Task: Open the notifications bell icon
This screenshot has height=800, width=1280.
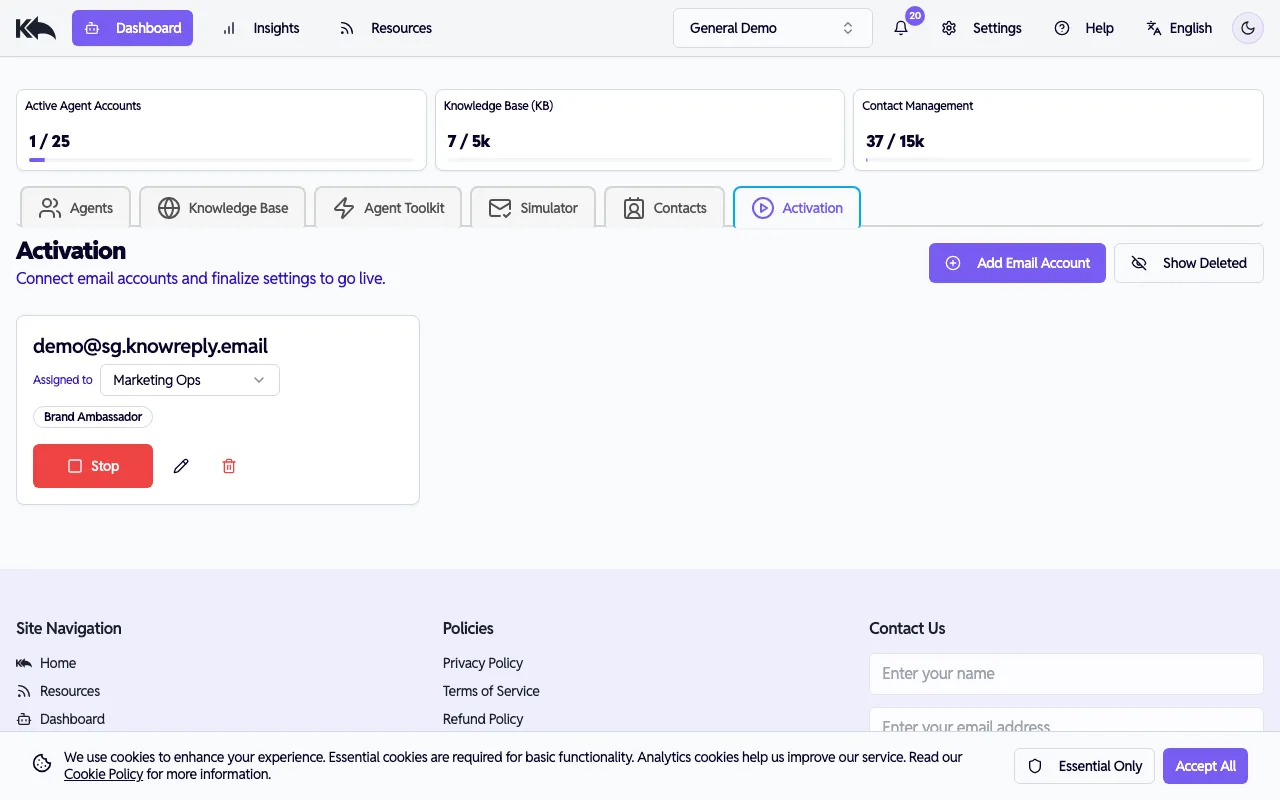Action: click(900, 28)
